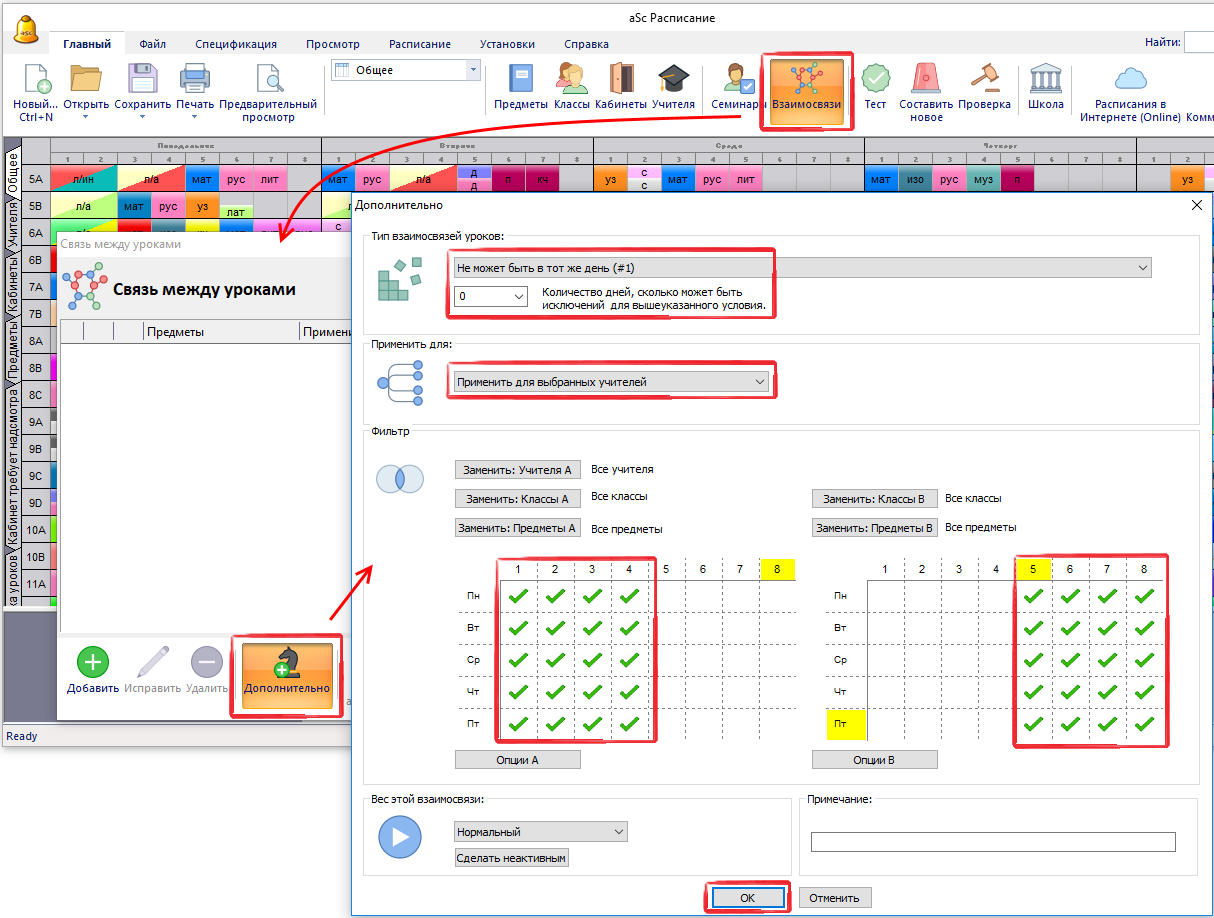The width and height of the screenshot is (1214, 918).
Task: Run the Тест checkmark icon
Action: [x=875, y=80]
